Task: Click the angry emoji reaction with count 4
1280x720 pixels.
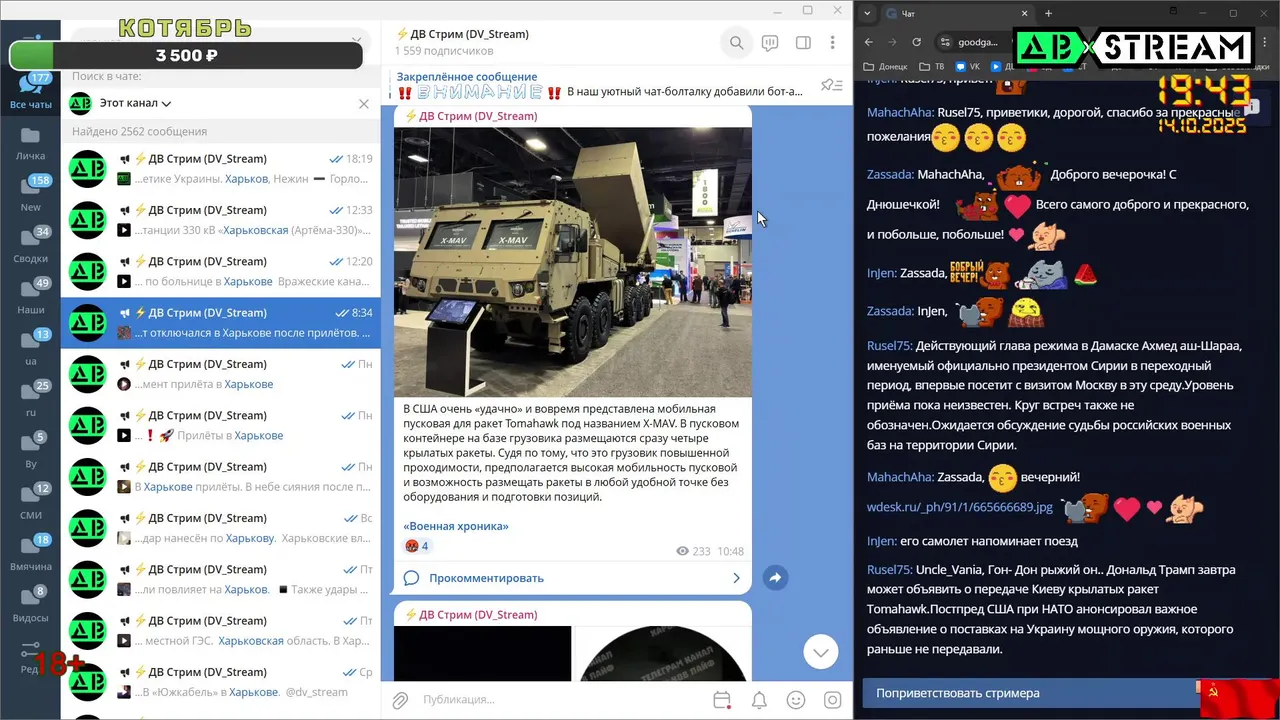Action: pos(416,546)
